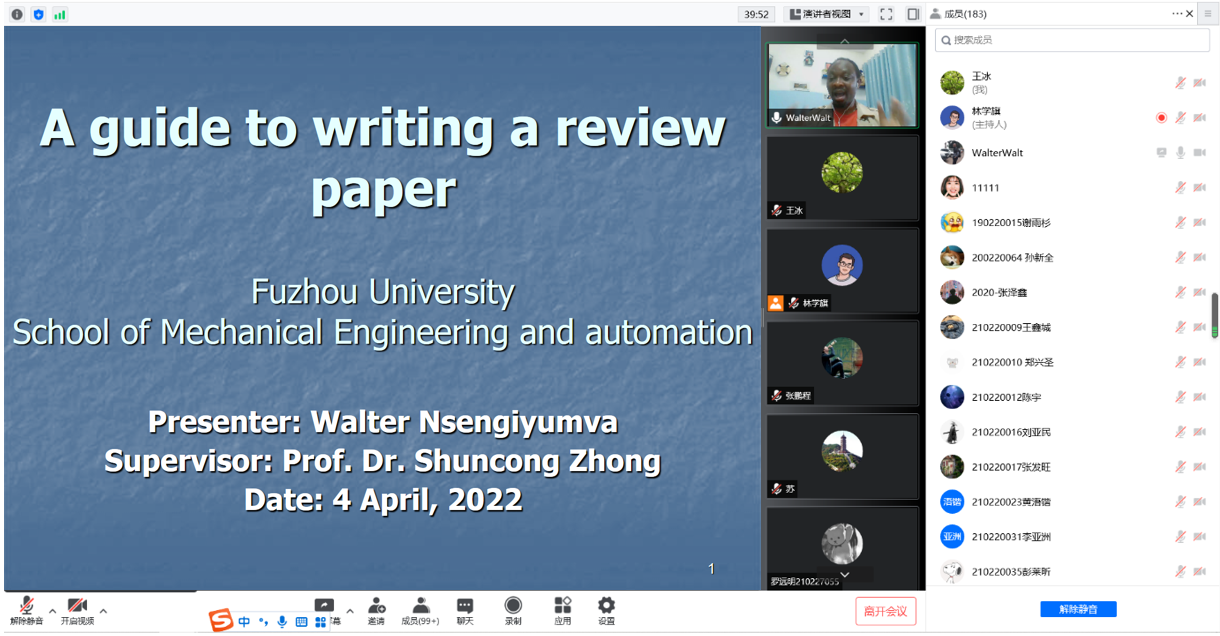Toggle the members side panel icon

913,14
